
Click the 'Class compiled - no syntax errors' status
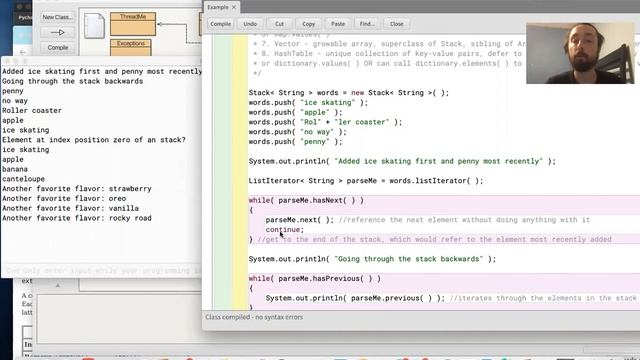254,317
